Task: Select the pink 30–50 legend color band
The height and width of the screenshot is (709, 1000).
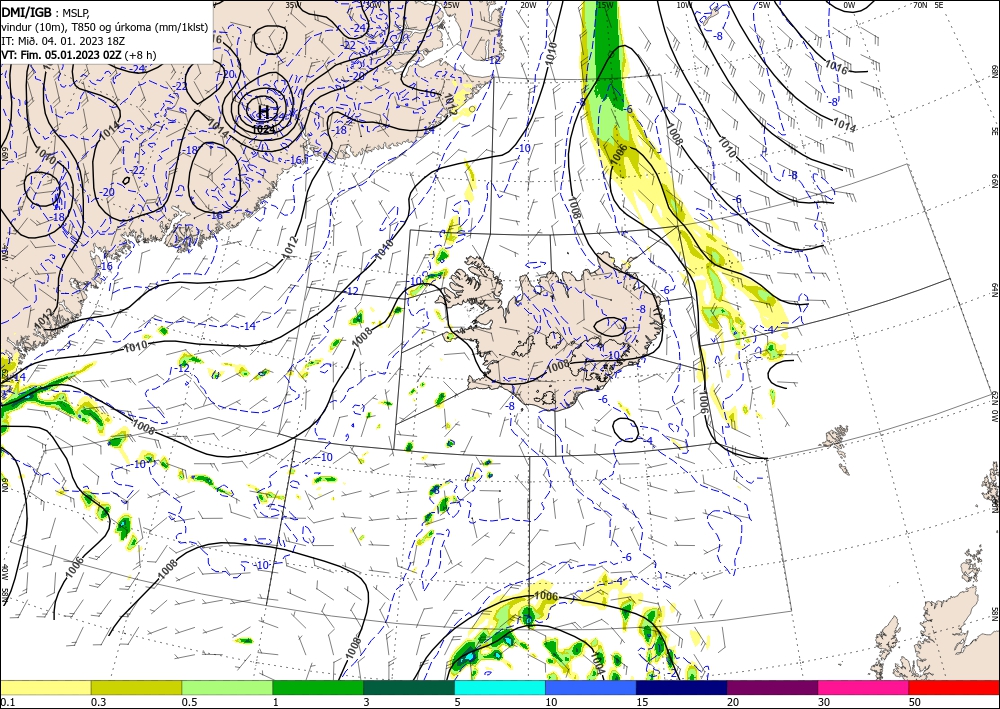Action: [x=864, y=687]
